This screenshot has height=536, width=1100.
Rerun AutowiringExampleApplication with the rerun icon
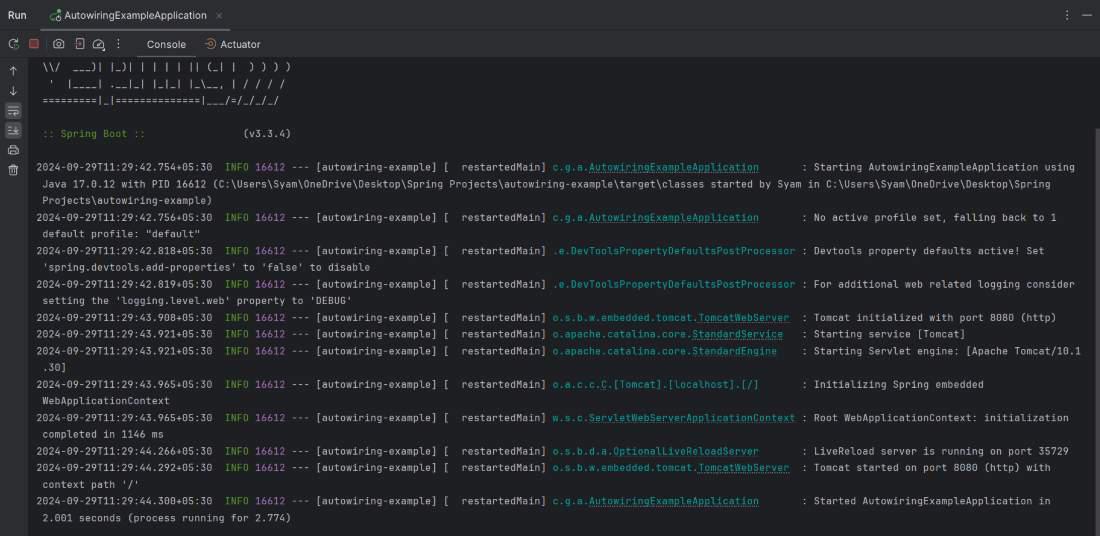pyautogui.click(x=13, y=44)
